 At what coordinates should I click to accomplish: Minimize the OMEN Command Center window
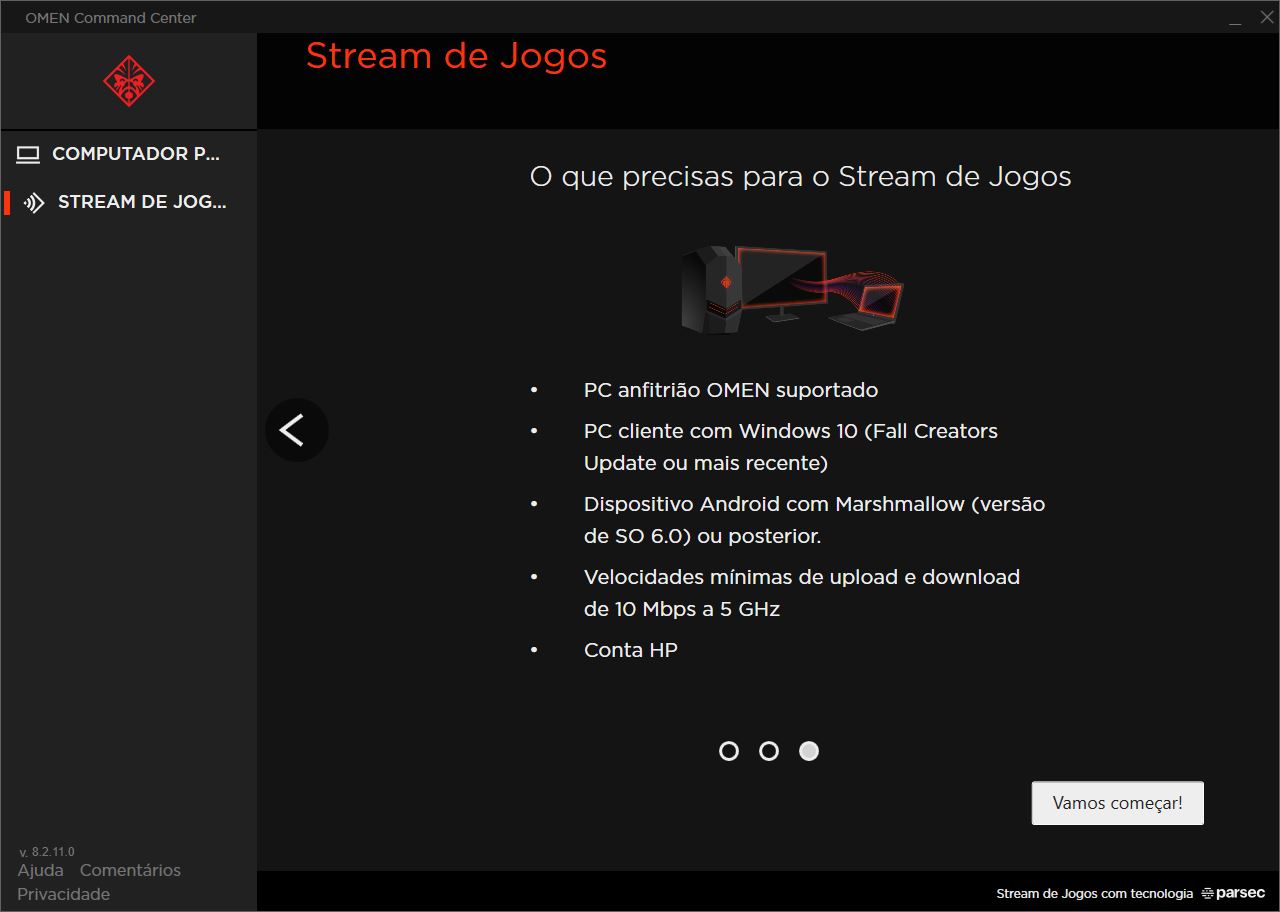pos(1236,18)
